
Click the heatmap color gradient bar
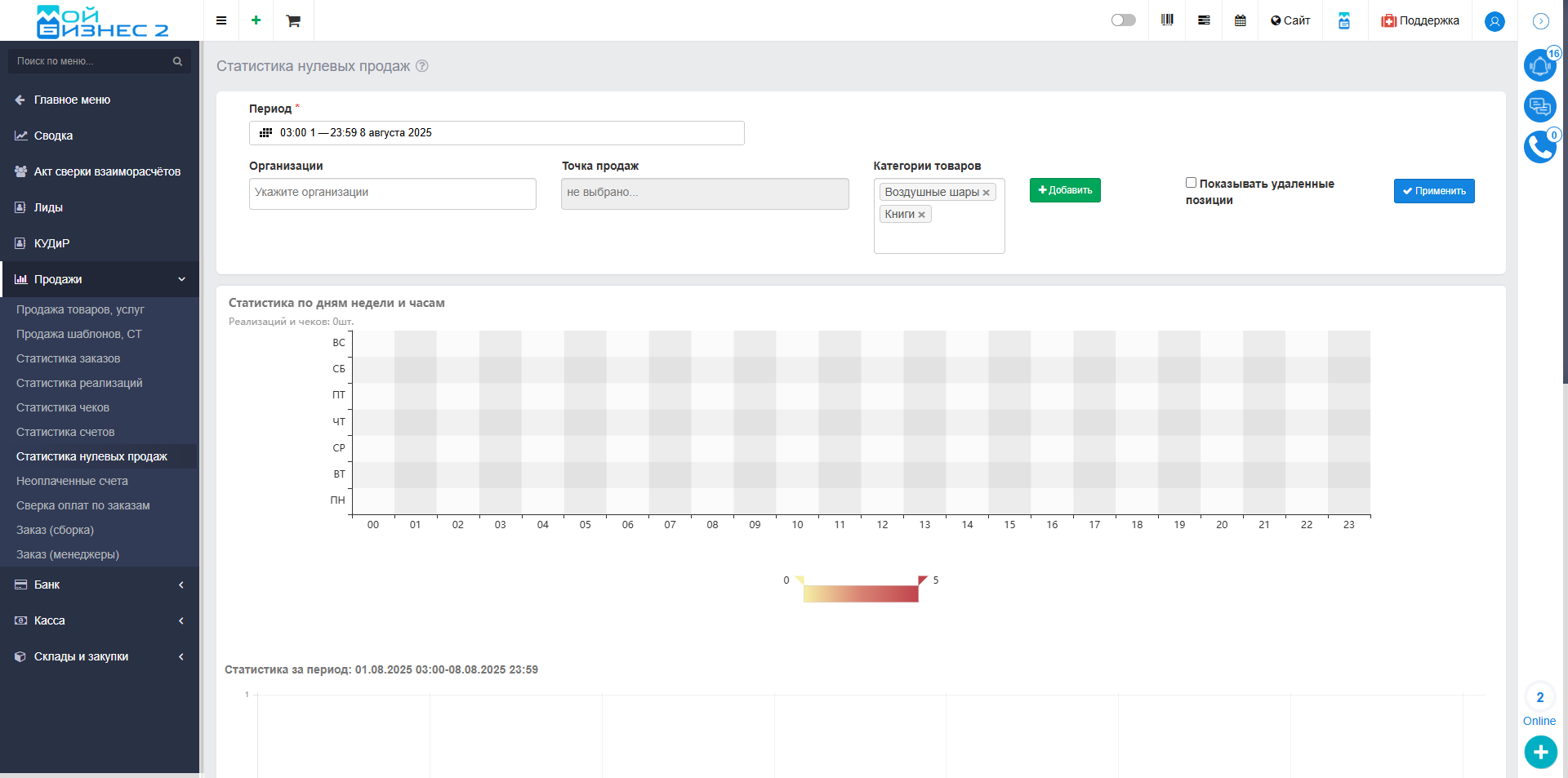(861, 594)
